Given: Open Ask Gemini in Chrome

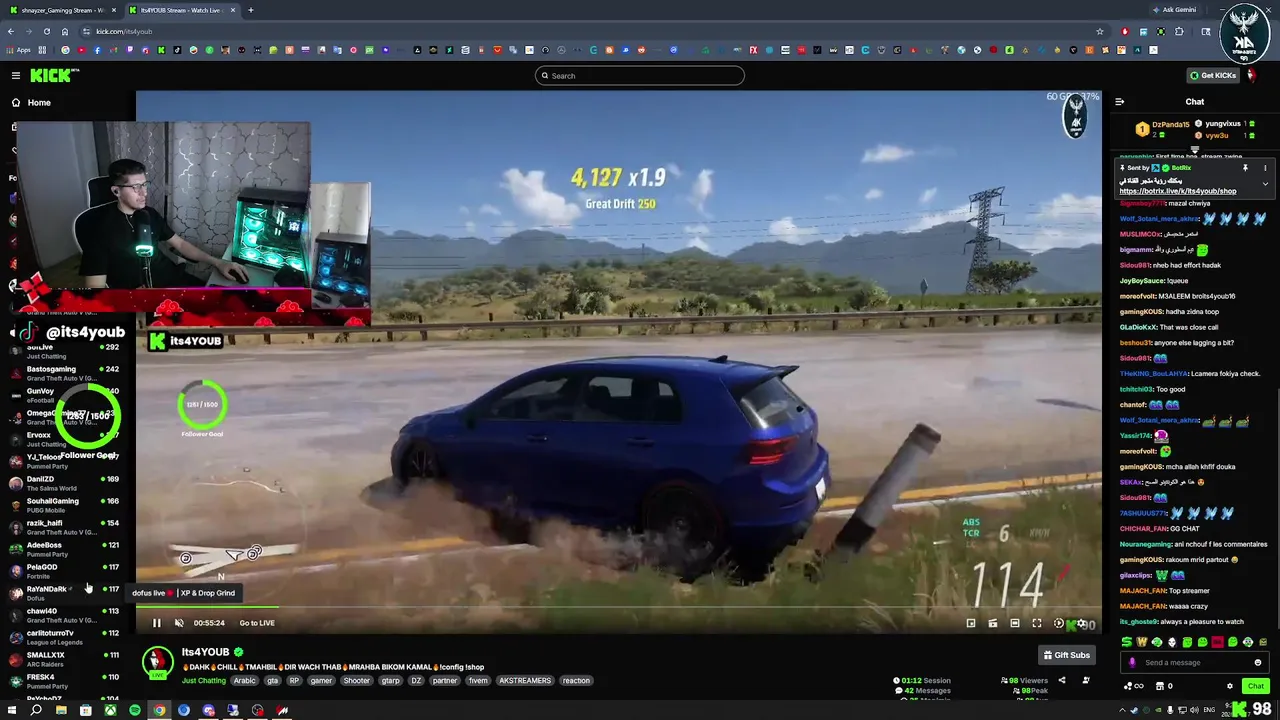Looking at the screenshot, I should (x=1174, y=10).
